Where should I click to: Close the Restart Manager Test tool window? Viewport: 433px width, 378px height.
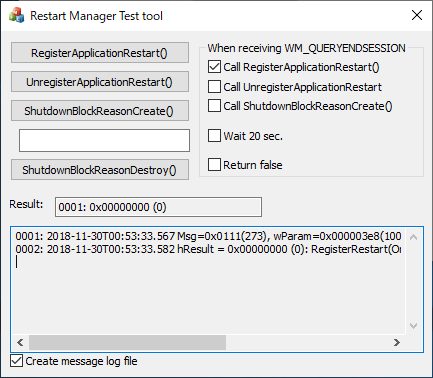[417, 15]
